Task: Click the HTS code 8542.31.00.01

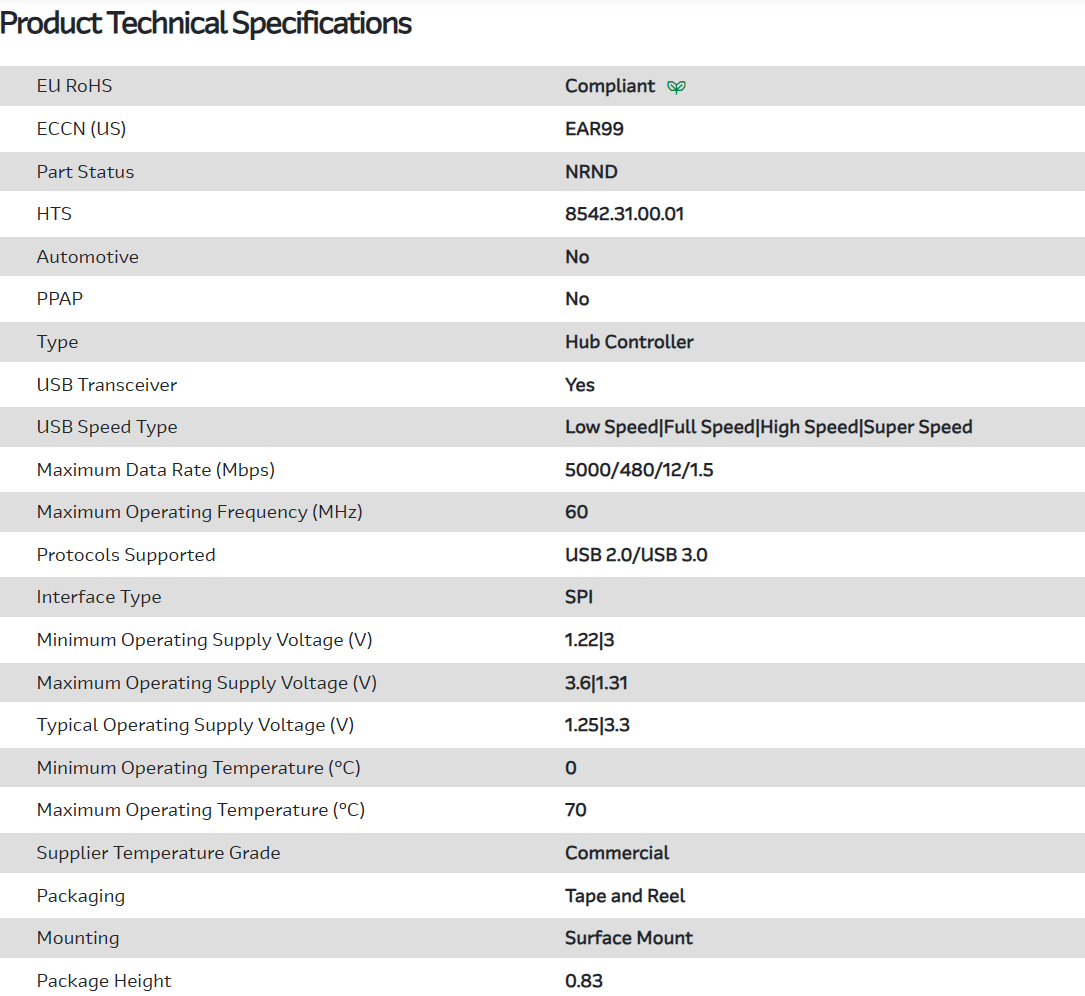Action: pyautogui.click(x=624, y=214)
